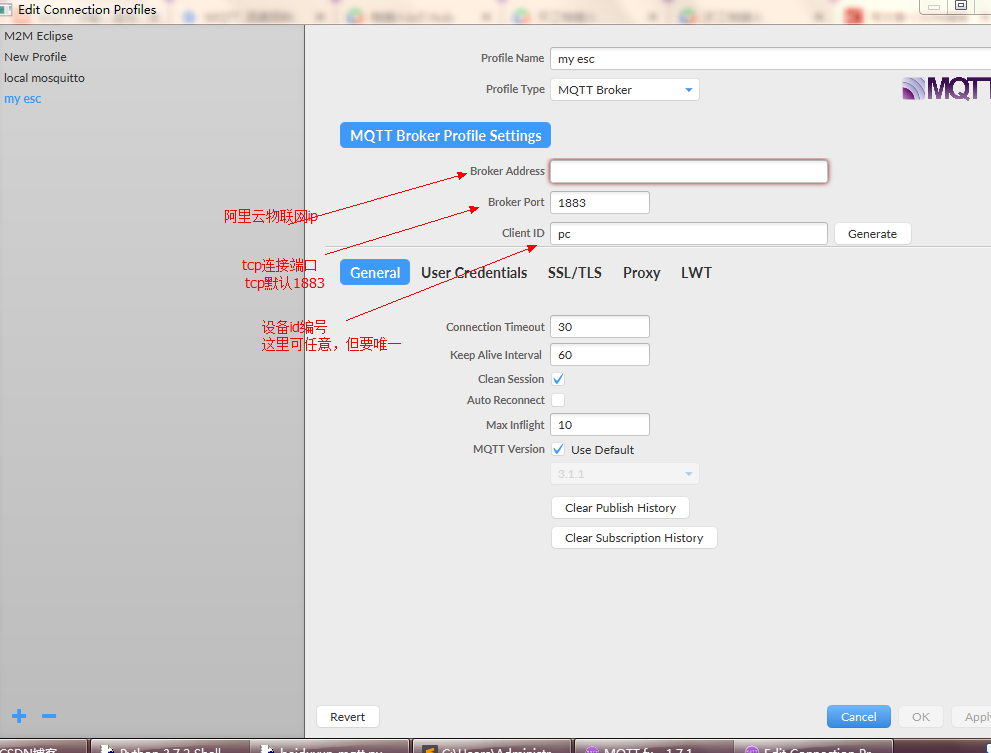Click the Client ID field containing pc
Viewport: 991px width, 753px height.
coord(689,234)
